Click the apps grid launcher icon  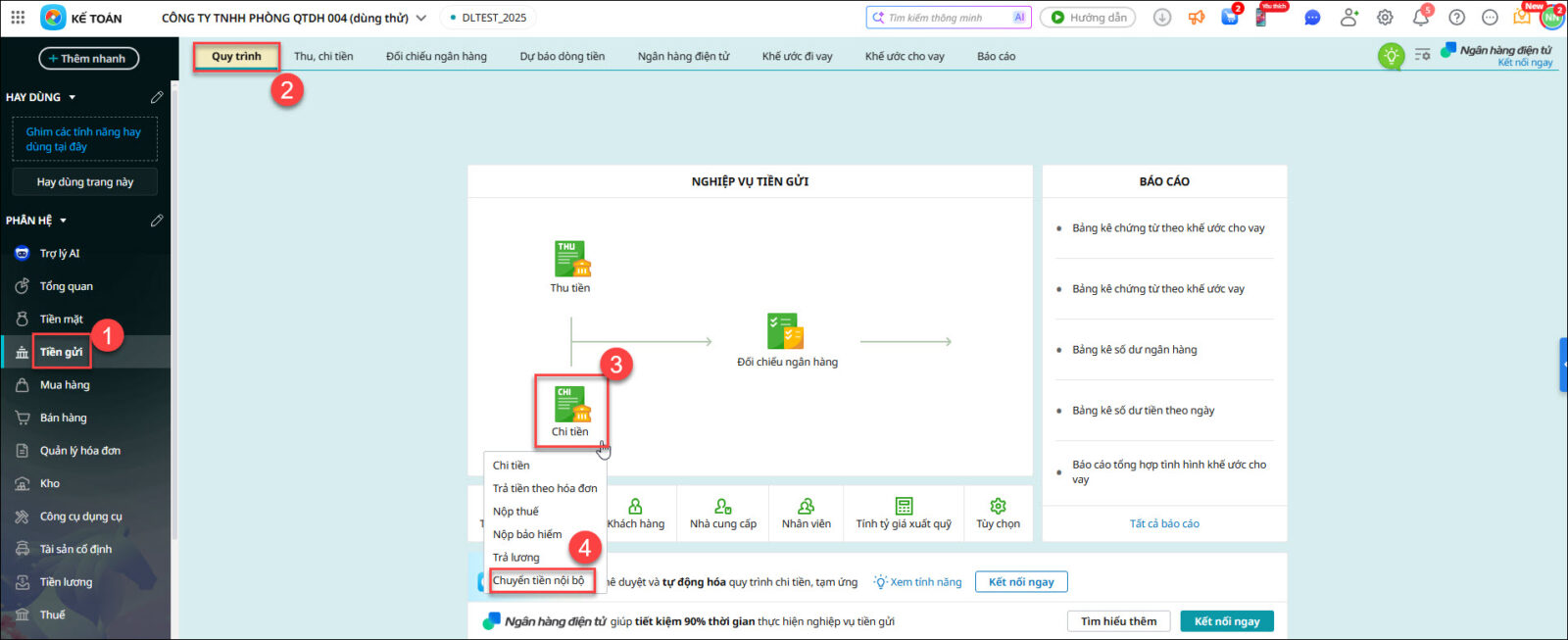18,18
